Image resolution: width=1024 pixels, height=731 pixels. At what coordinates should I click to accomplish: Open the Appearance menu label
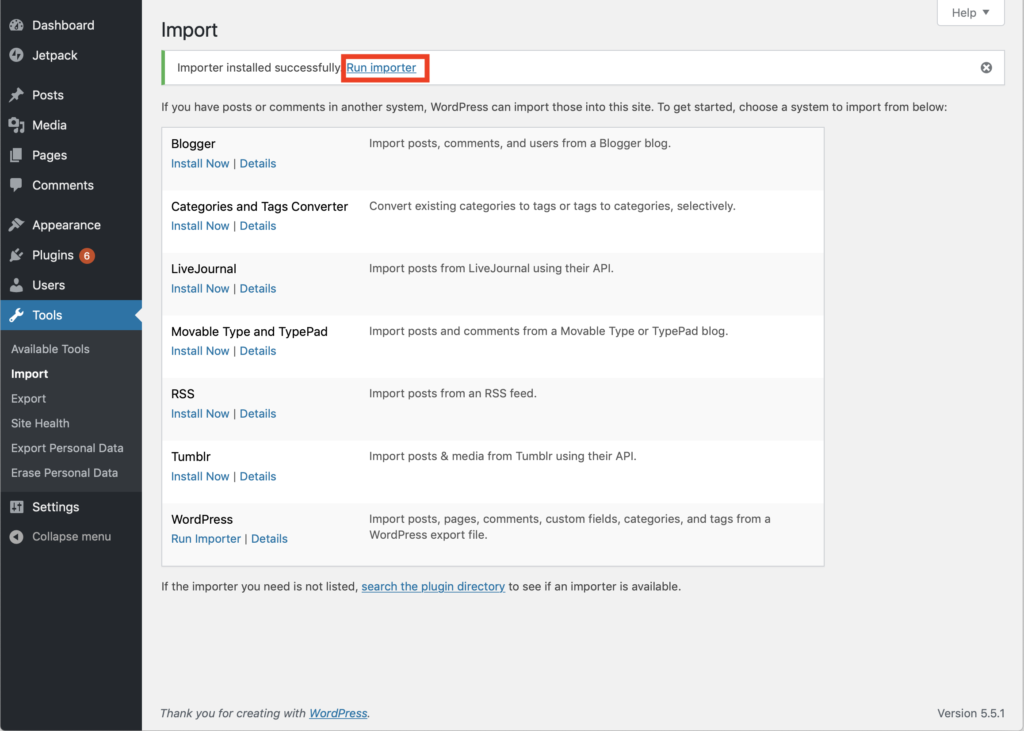(x=67, y=225)
